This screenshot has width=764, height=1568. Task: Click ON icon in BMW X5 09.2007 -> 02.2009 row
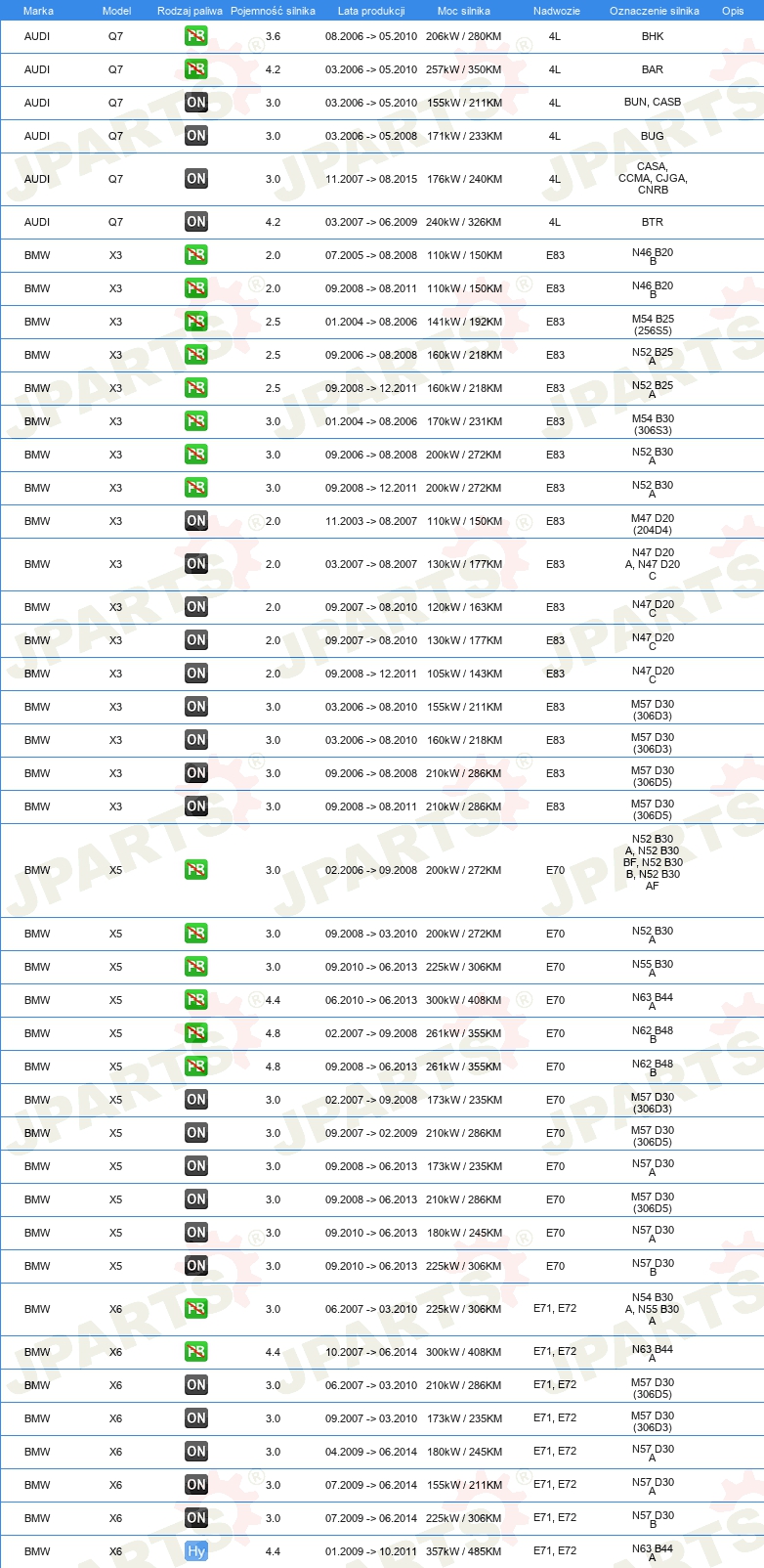[196, 1133]
